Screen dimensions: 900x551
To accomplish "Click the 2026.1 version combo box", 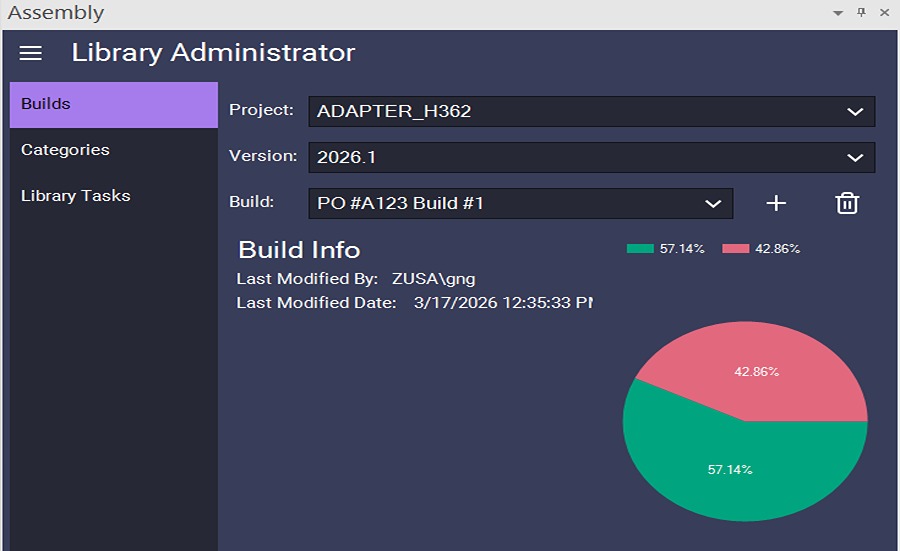I will coord(570,158).
